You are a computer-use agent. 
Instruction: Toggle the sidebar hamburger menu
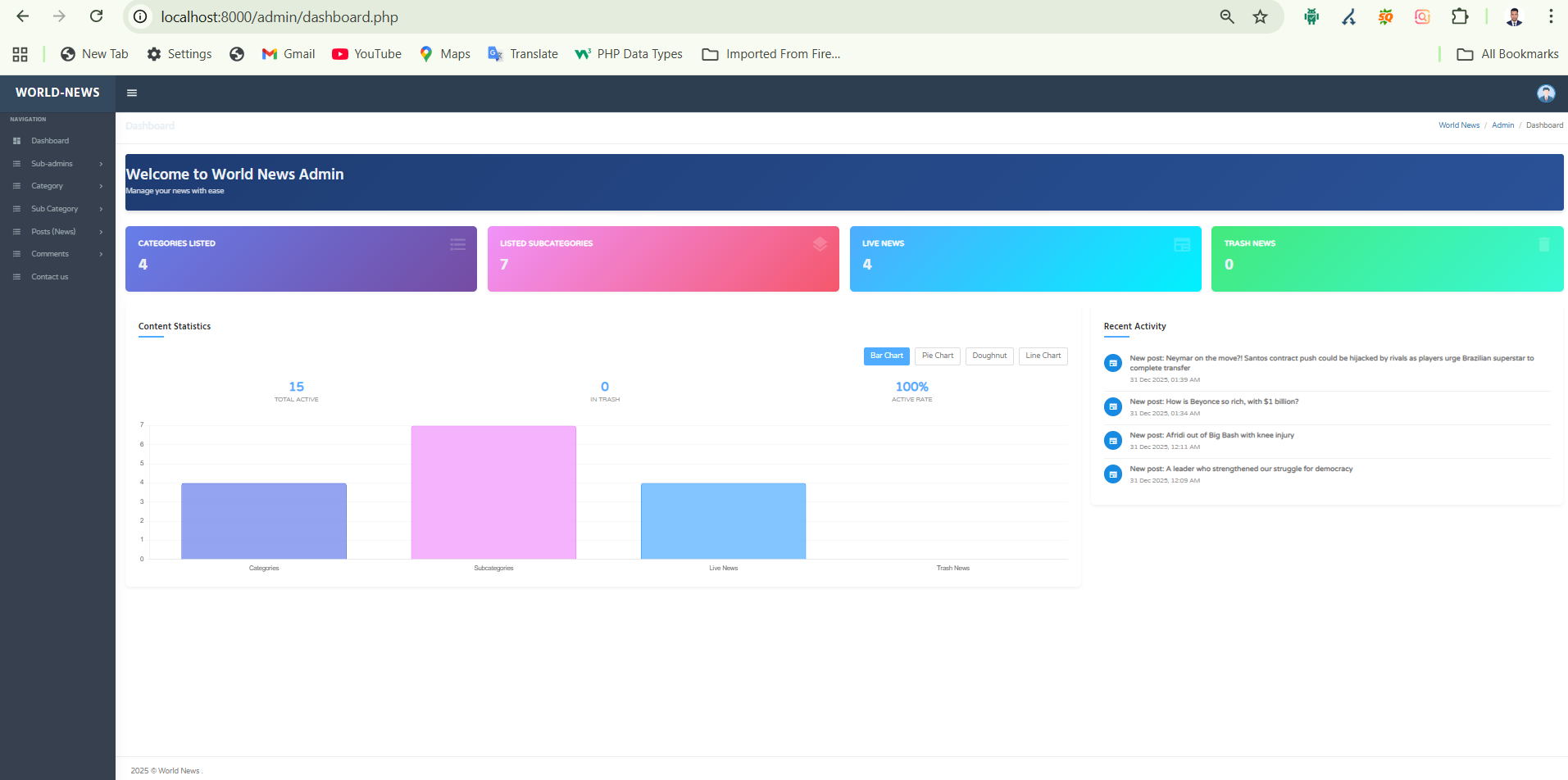(x=132, y=93)
